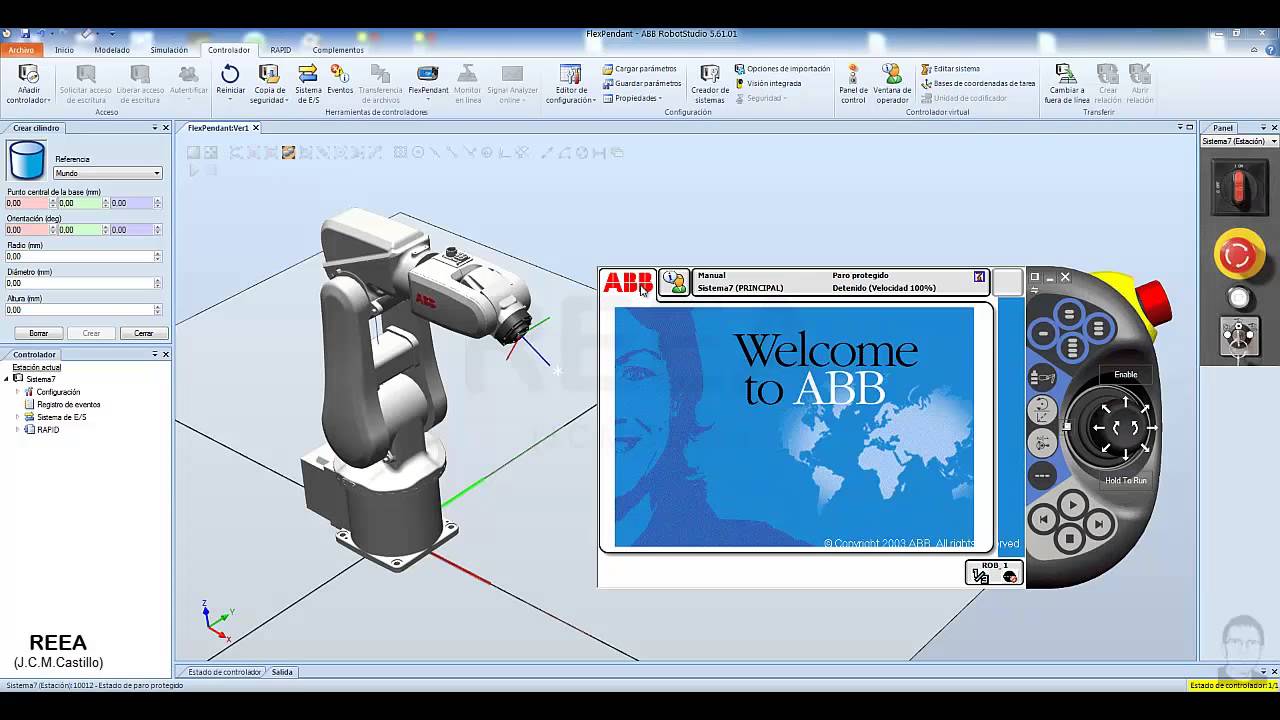The width and height of the screenshot is (1280, 720).
Task: Open the Archivo menu
Action: (x=21, y=50)
